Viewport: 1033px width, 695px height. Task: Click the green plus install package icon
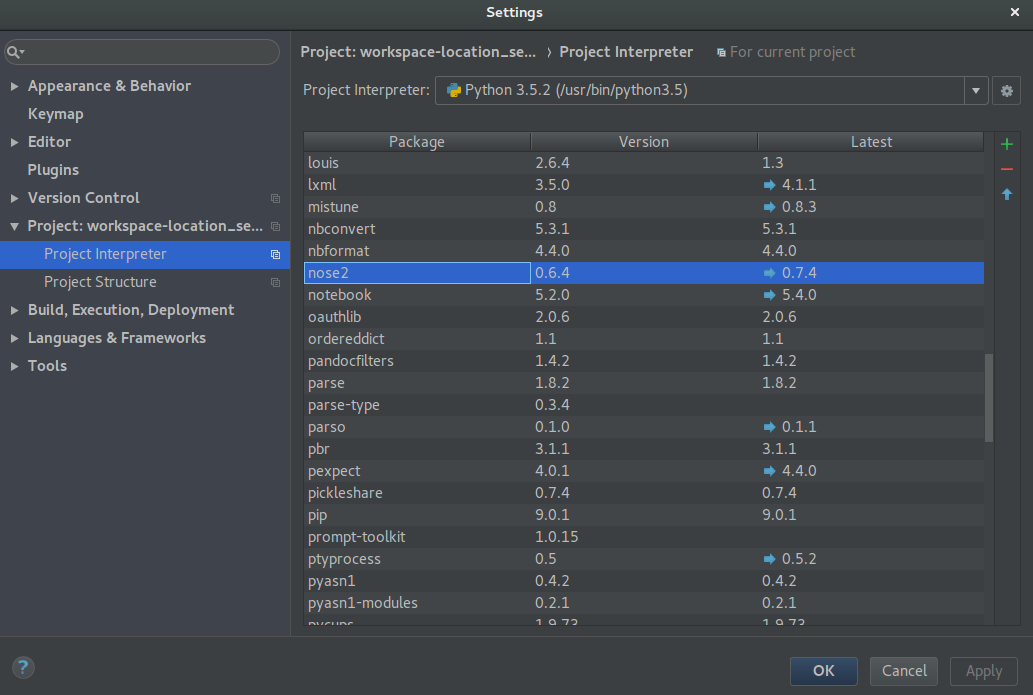point(1006,144)
